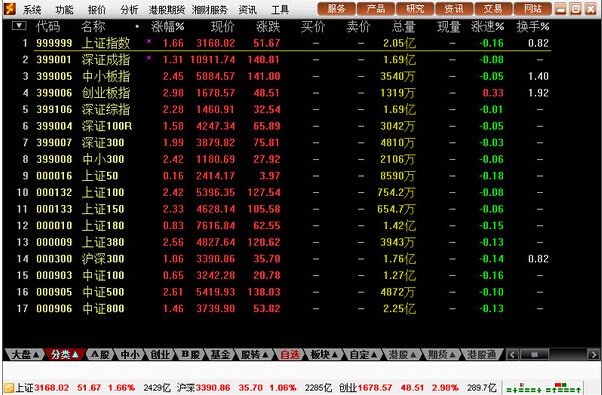Sort by 总量 column header

(404, 26)
